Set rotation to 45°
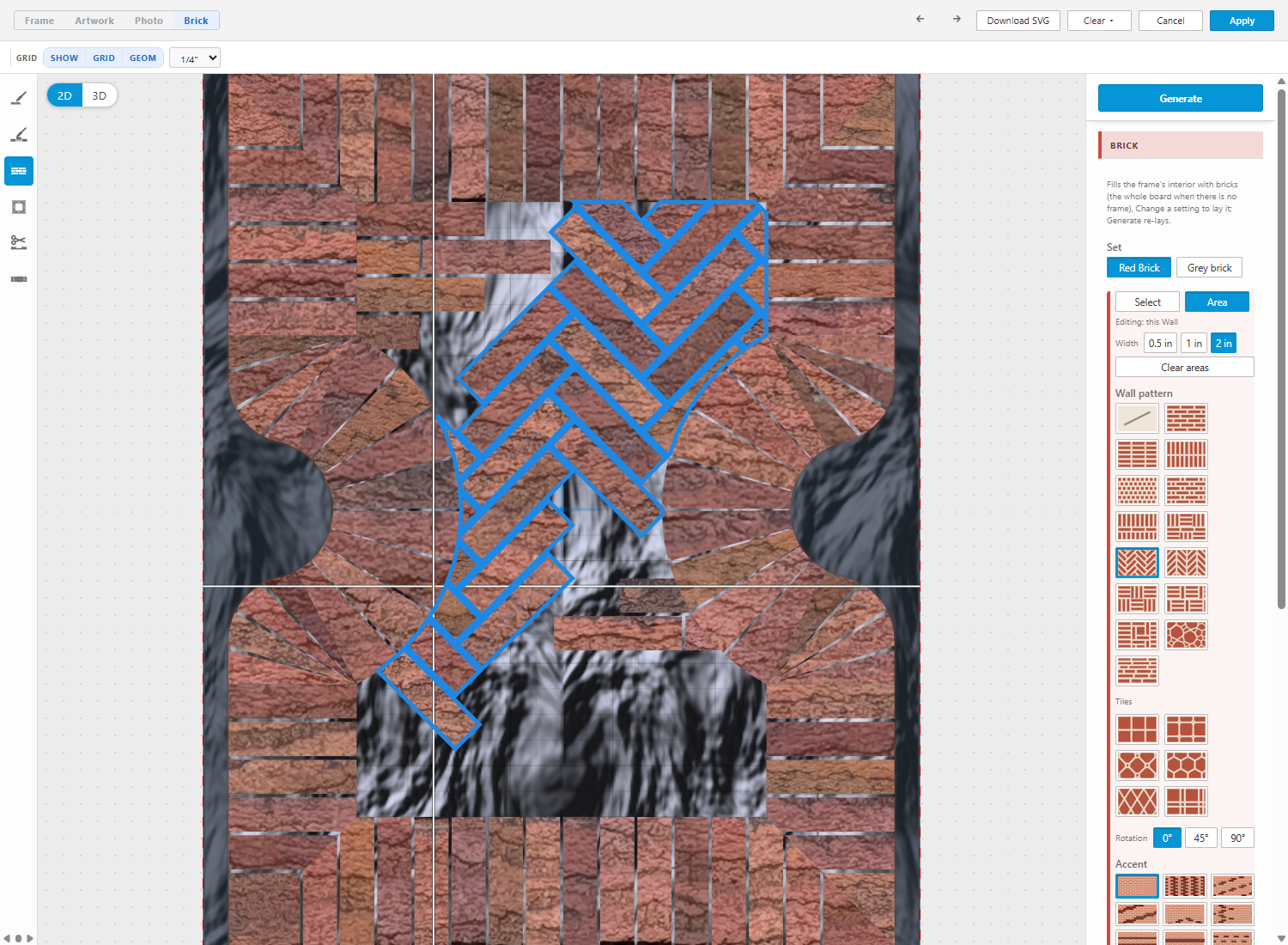 point(1200,838)
